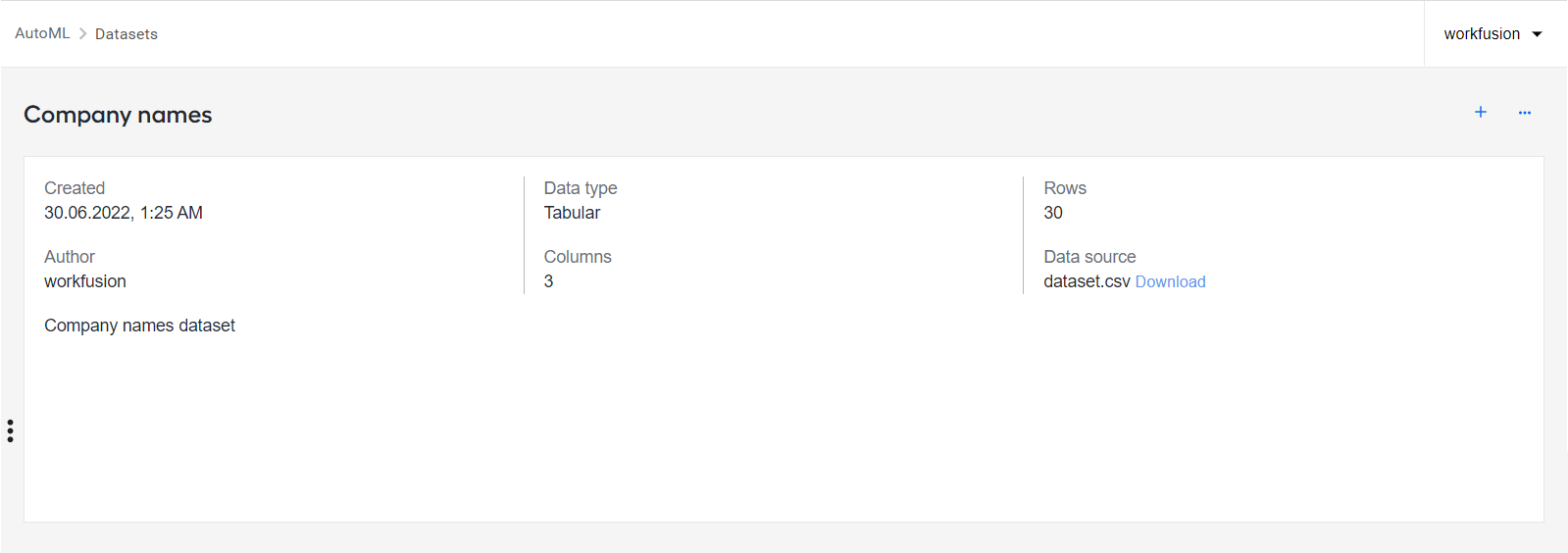Click the Tabular data type value
Viewport: 1568px width, 553px height.
(572, 213)
